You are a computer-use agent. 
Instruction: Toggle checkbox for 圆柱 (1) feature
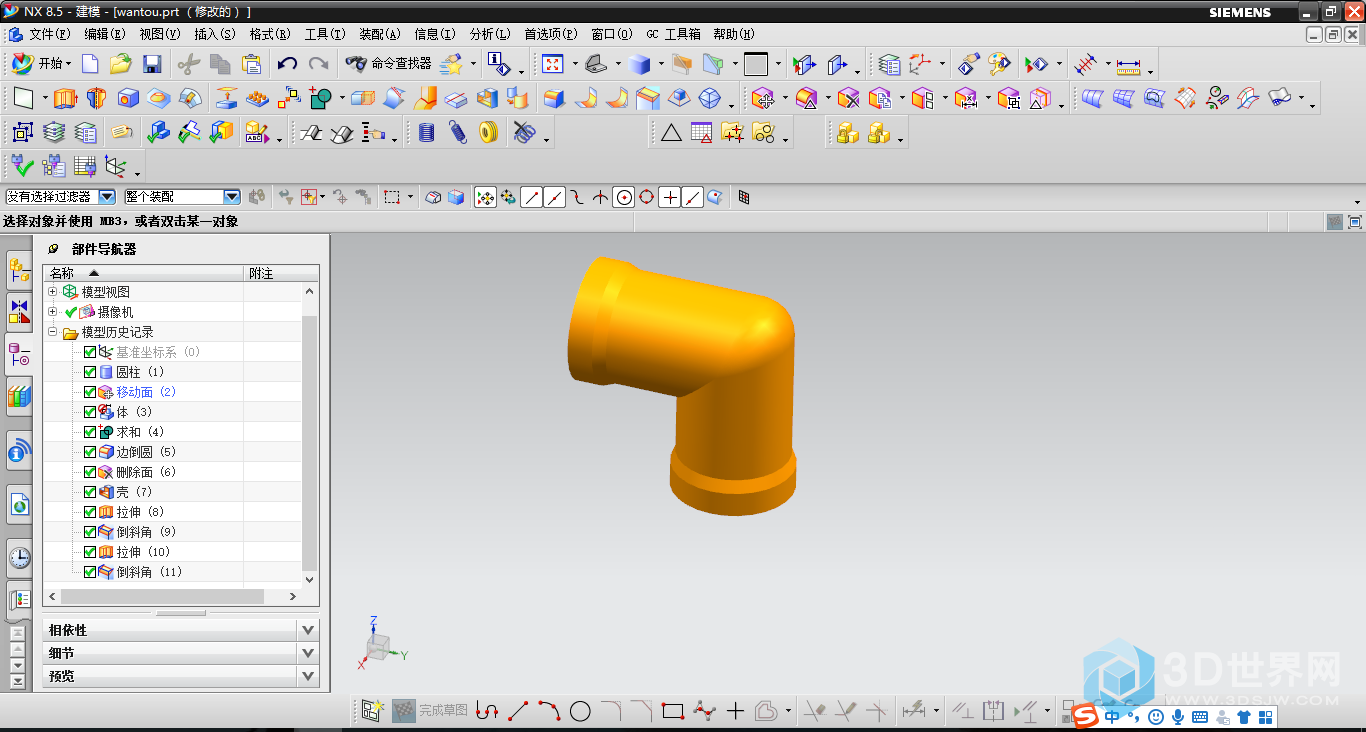[90, 372]
